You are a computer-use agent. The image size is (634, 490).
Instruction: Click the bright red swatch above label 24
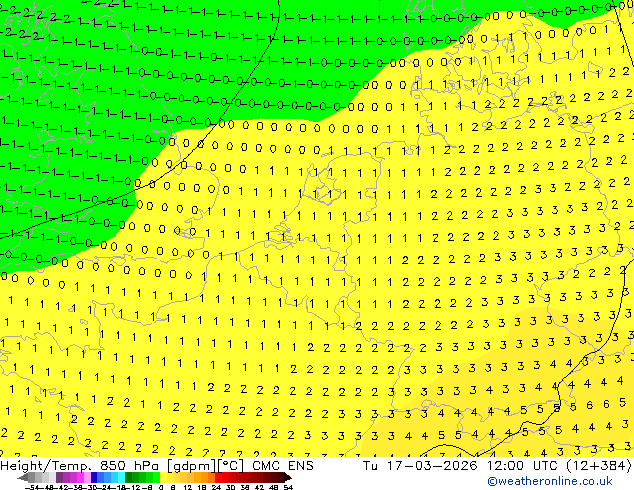[218, 478]
